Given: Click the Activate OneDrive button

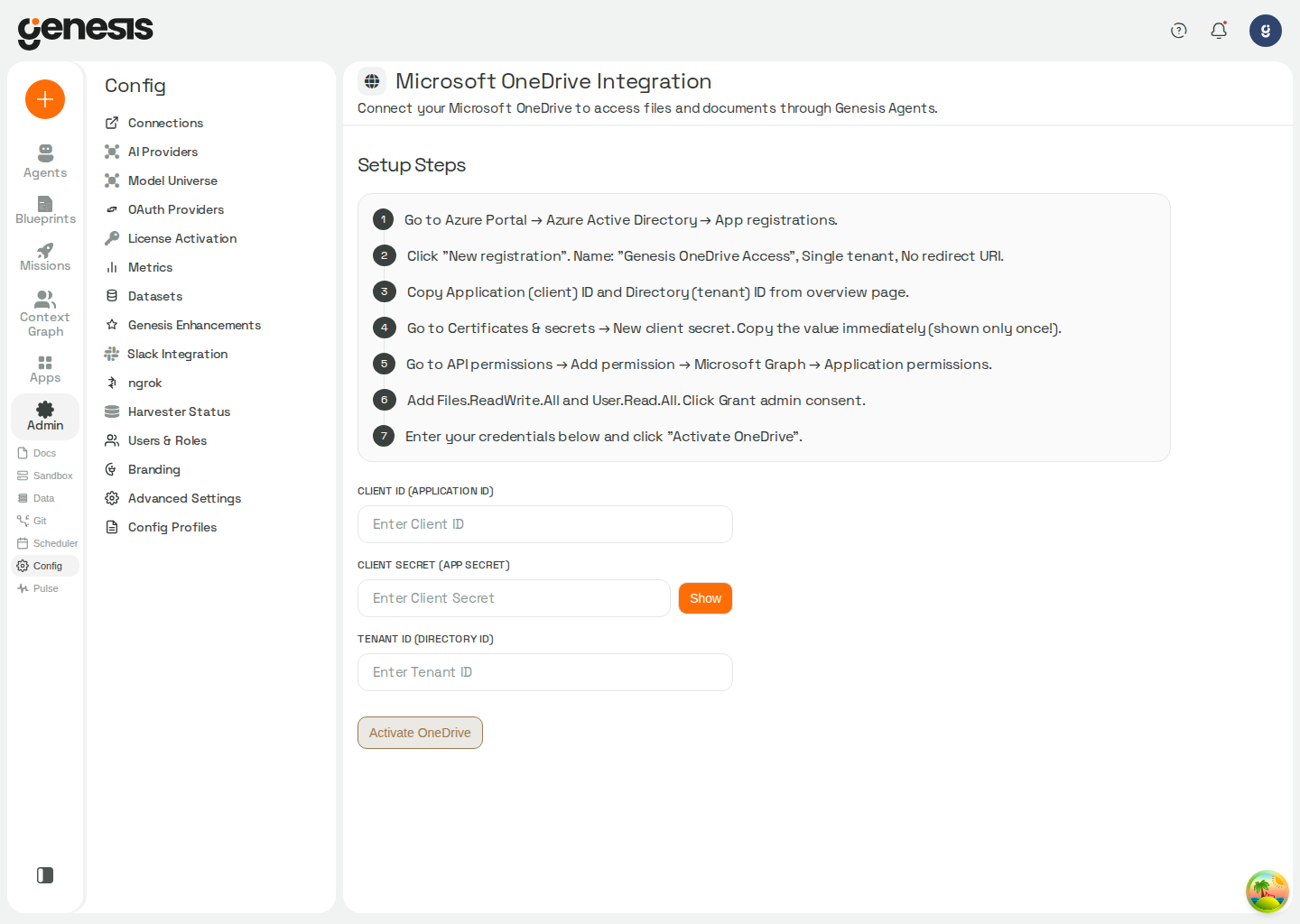Looking at the screenshot, I should coord(420,733).
